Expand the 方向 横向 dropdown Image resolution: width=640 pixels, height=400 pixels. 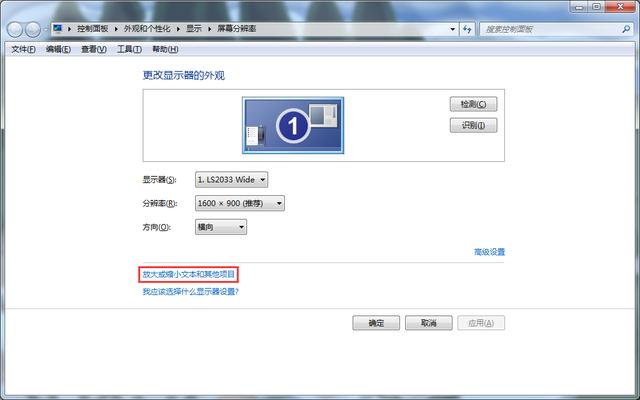point(220,227)
